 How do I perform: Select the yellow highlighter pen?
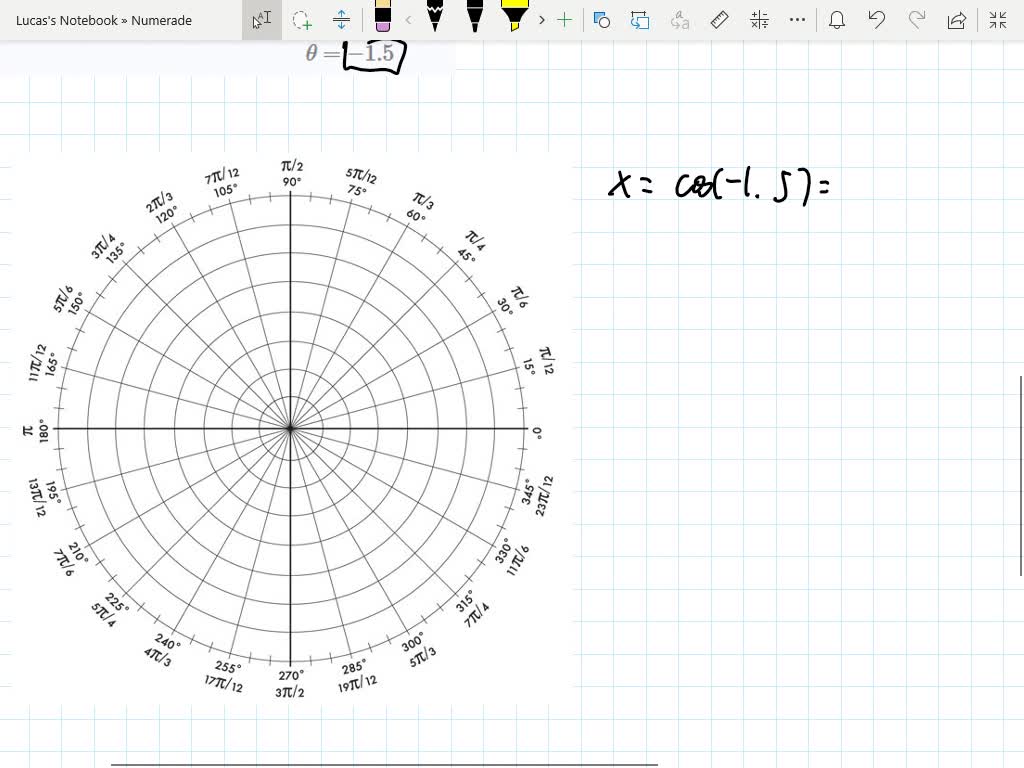pos(516,20)
